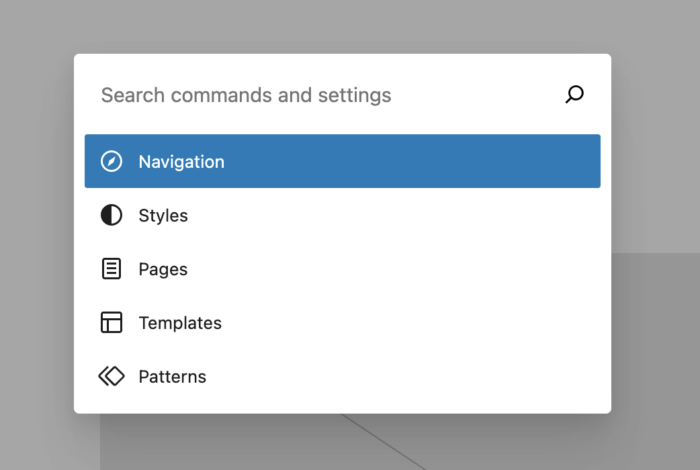This screenshot has width=700, height=470.
Task: Click the Styles half-circle icon
Action: click(x=111, y=215)
